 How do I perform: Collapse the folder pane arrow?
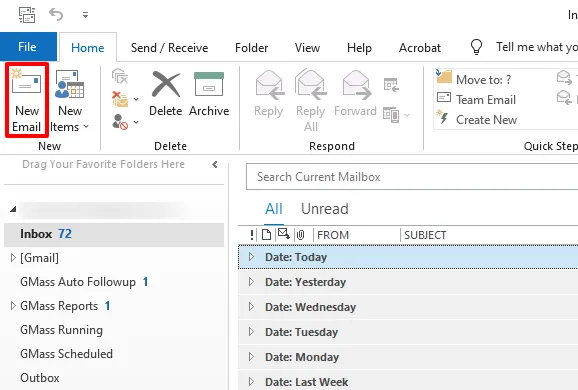215,164
